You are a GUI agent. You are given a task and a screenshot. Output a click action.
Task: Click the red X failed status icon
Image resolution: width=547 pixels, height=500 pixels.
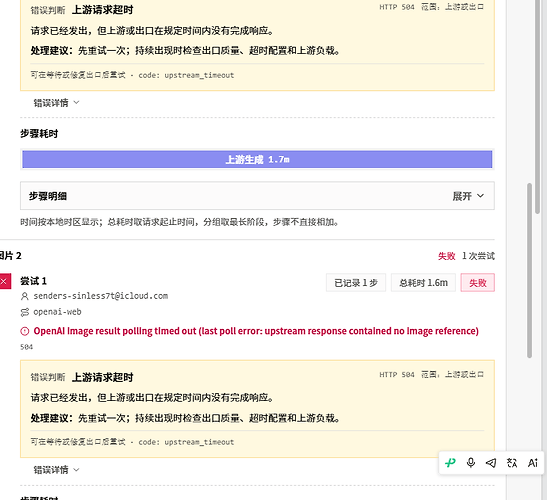4,282
